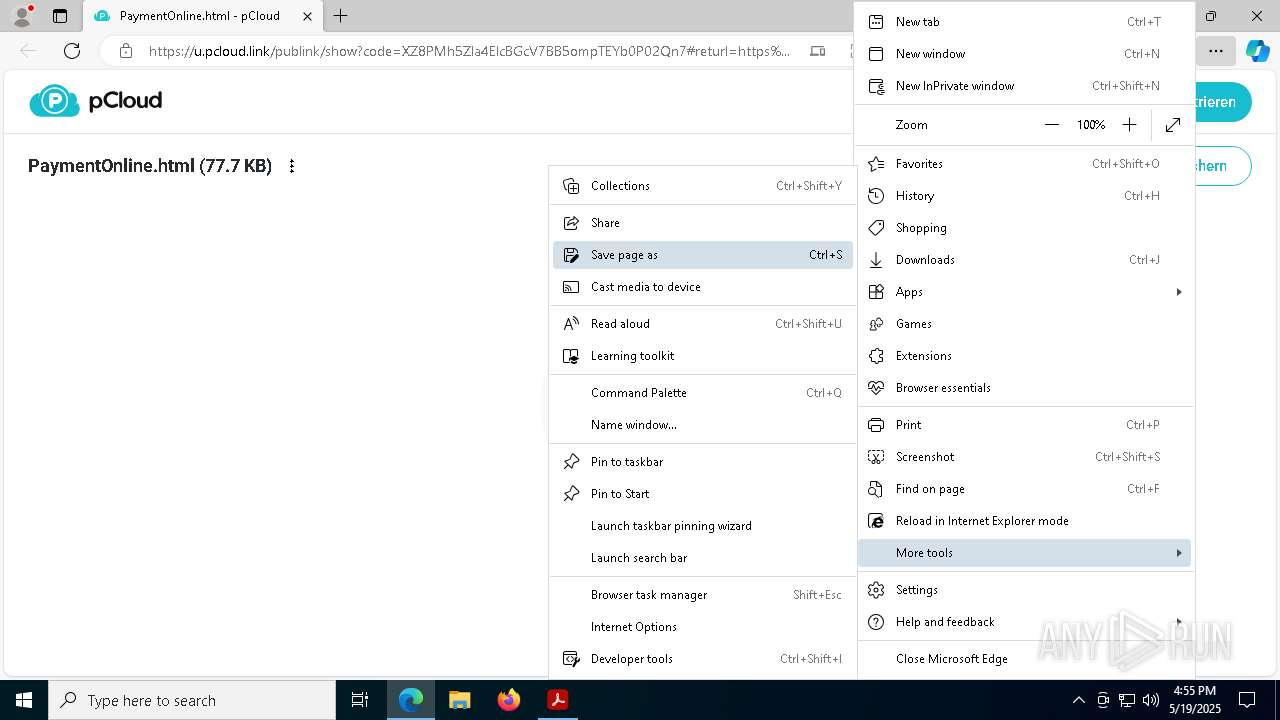Select Launch taskbar pinning wizard

pyautogui.click(x=703, y=526)
